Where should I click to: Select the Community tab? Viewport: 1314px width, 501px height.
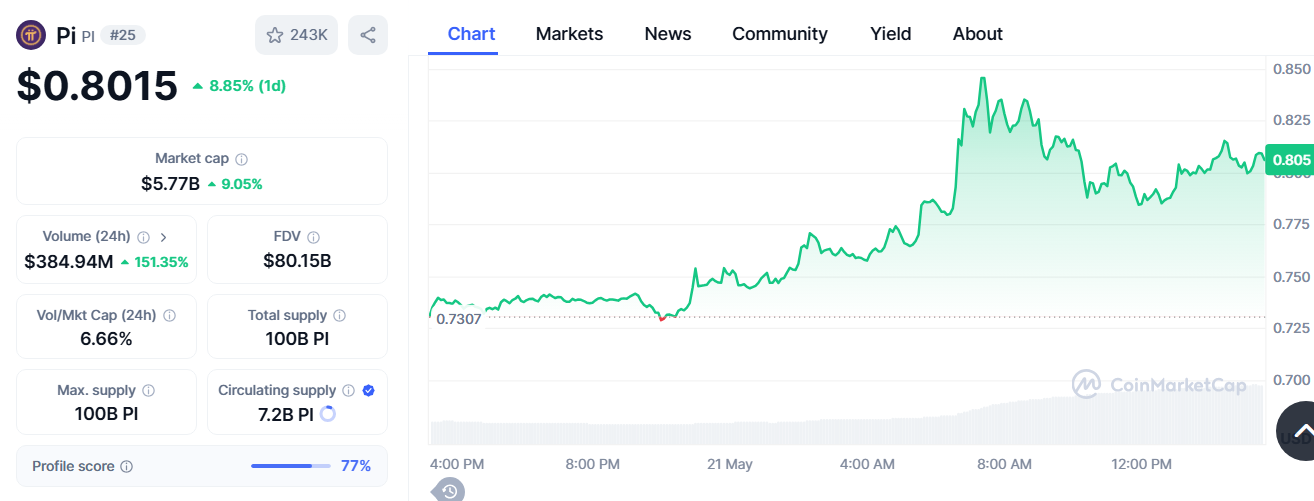(780, 34)
